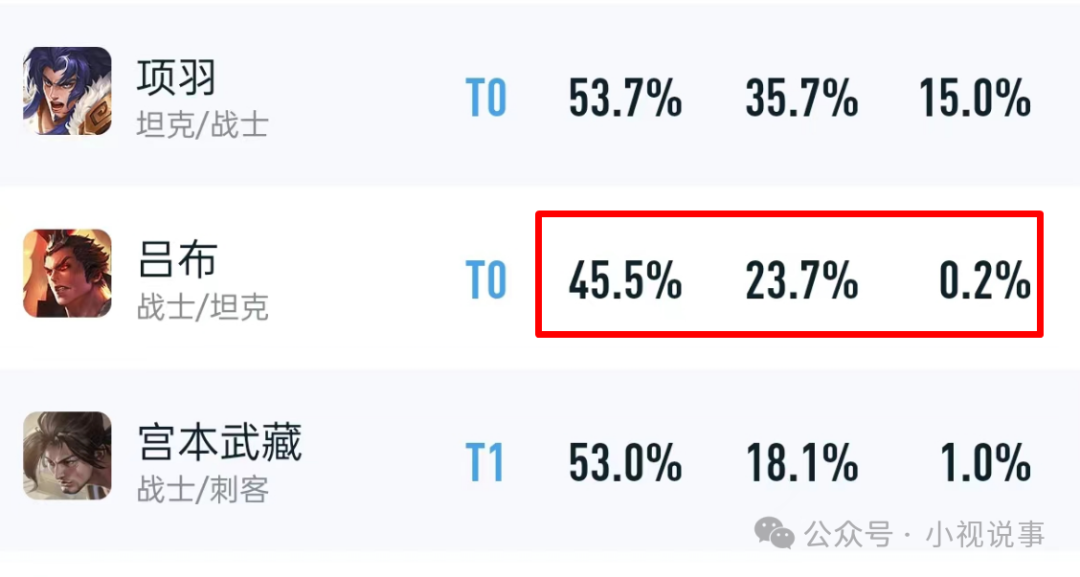Select 吕布's 23.7% pick rate value
This screenshot has width=1080, height=577.
pyautogui.click(x=801, y=280)
